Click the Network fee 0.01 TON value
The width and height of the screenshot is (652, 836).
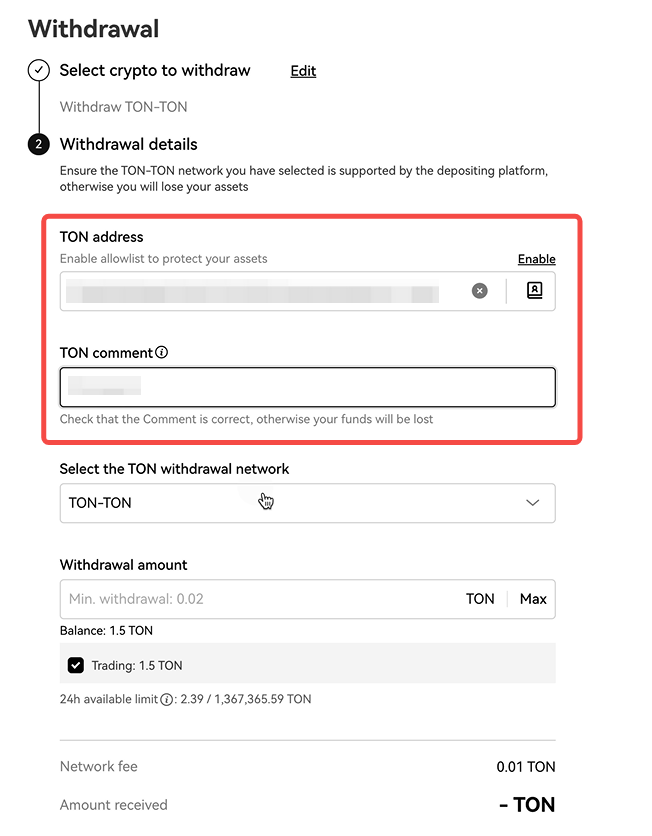(x=526, y=767)
